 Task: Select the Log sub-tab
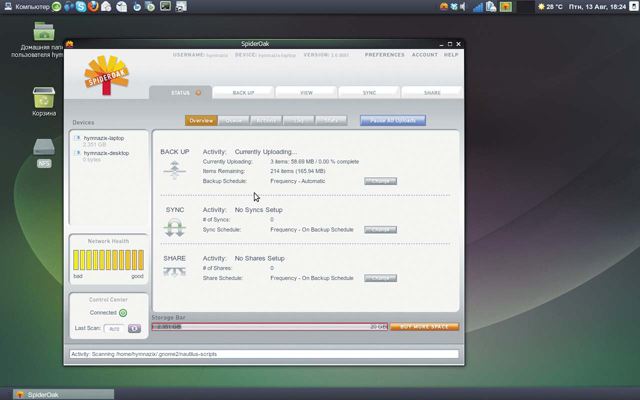tap(298, 120)
